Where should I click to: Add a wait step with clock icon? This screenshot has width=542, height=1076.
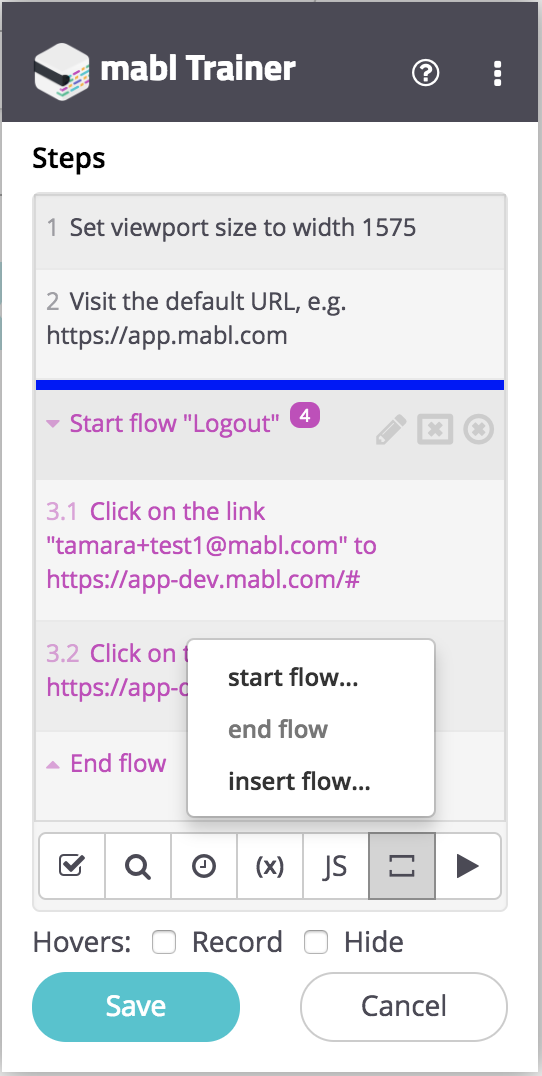[x=204, y=866]
